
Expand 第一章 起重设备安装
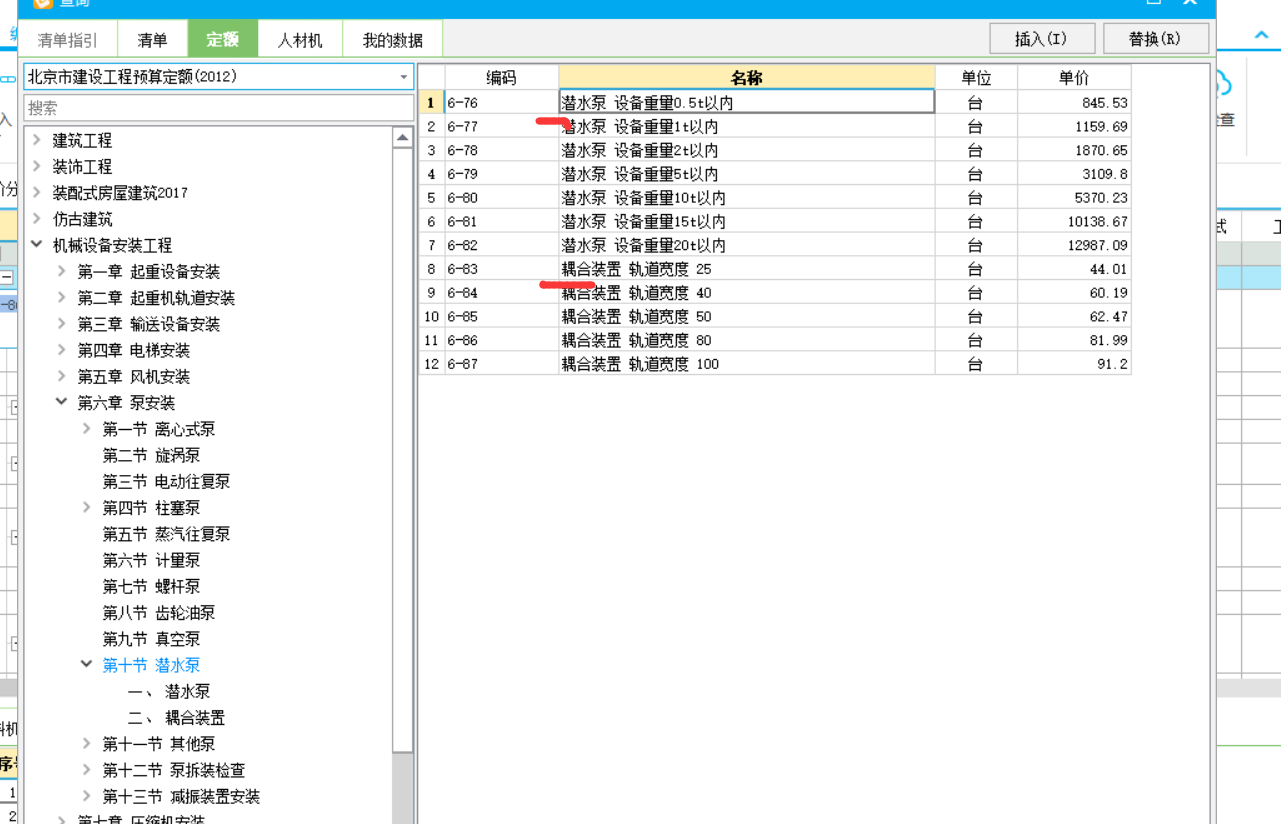[62, 271]
